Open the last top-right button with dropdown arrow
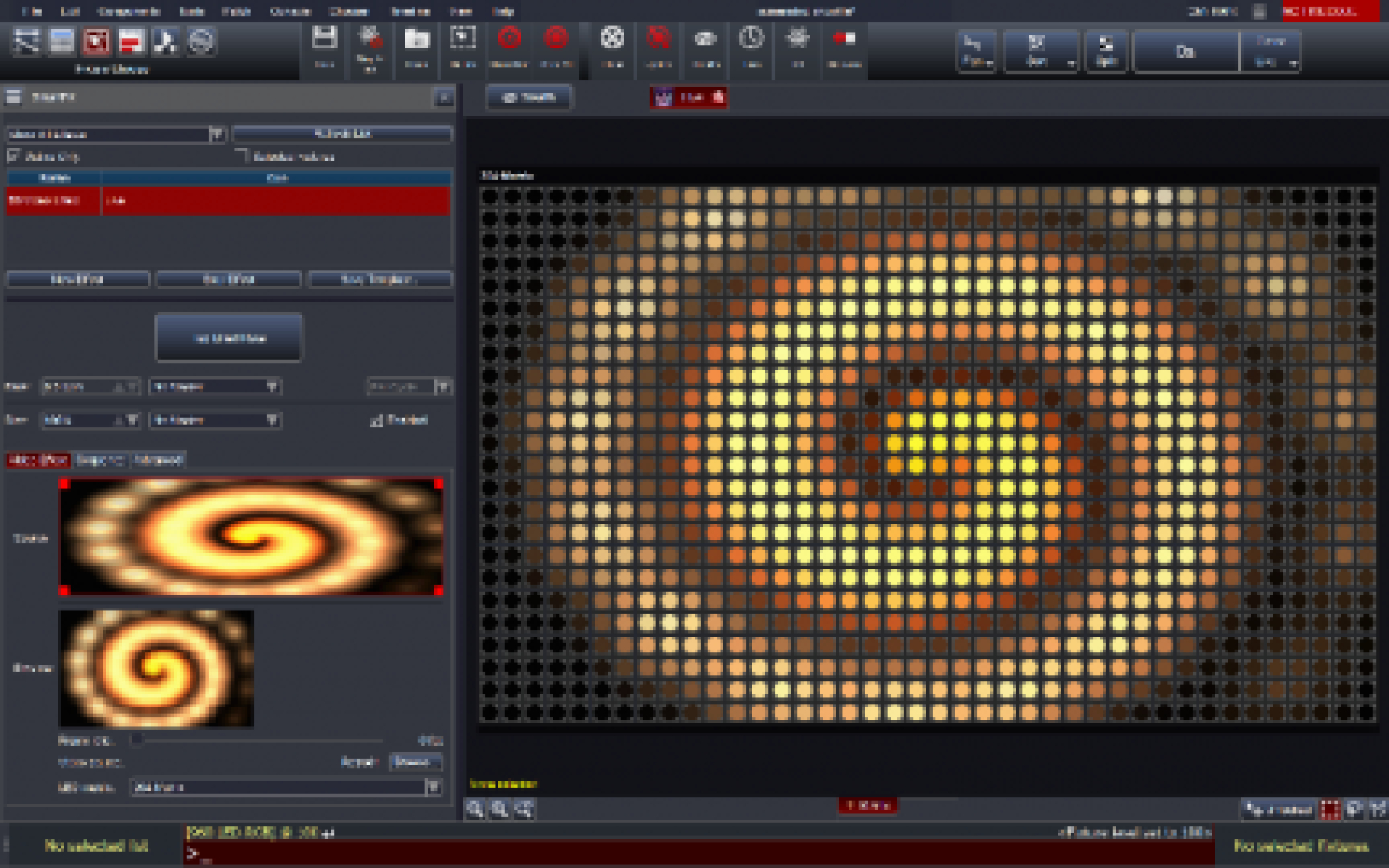This screenshot has height=868, width=1389. click(x=1270, y=51)
